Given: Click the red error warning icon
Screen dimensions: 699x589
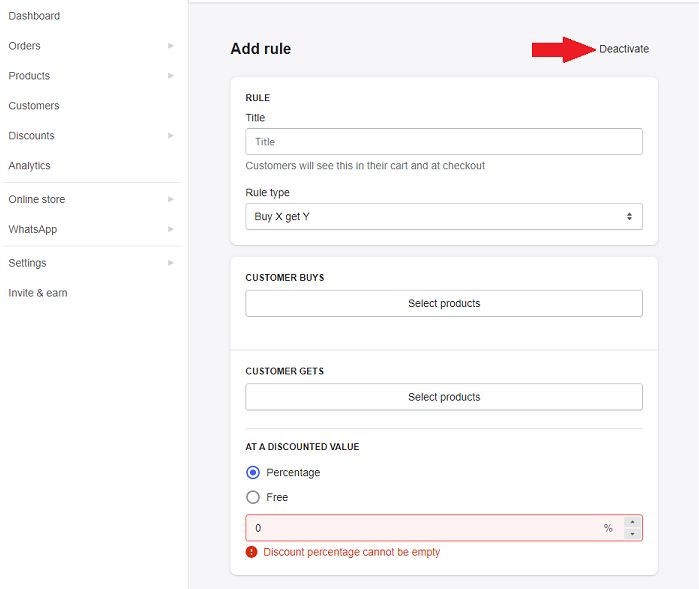Looking at the screenshot, I should [251, 552].
